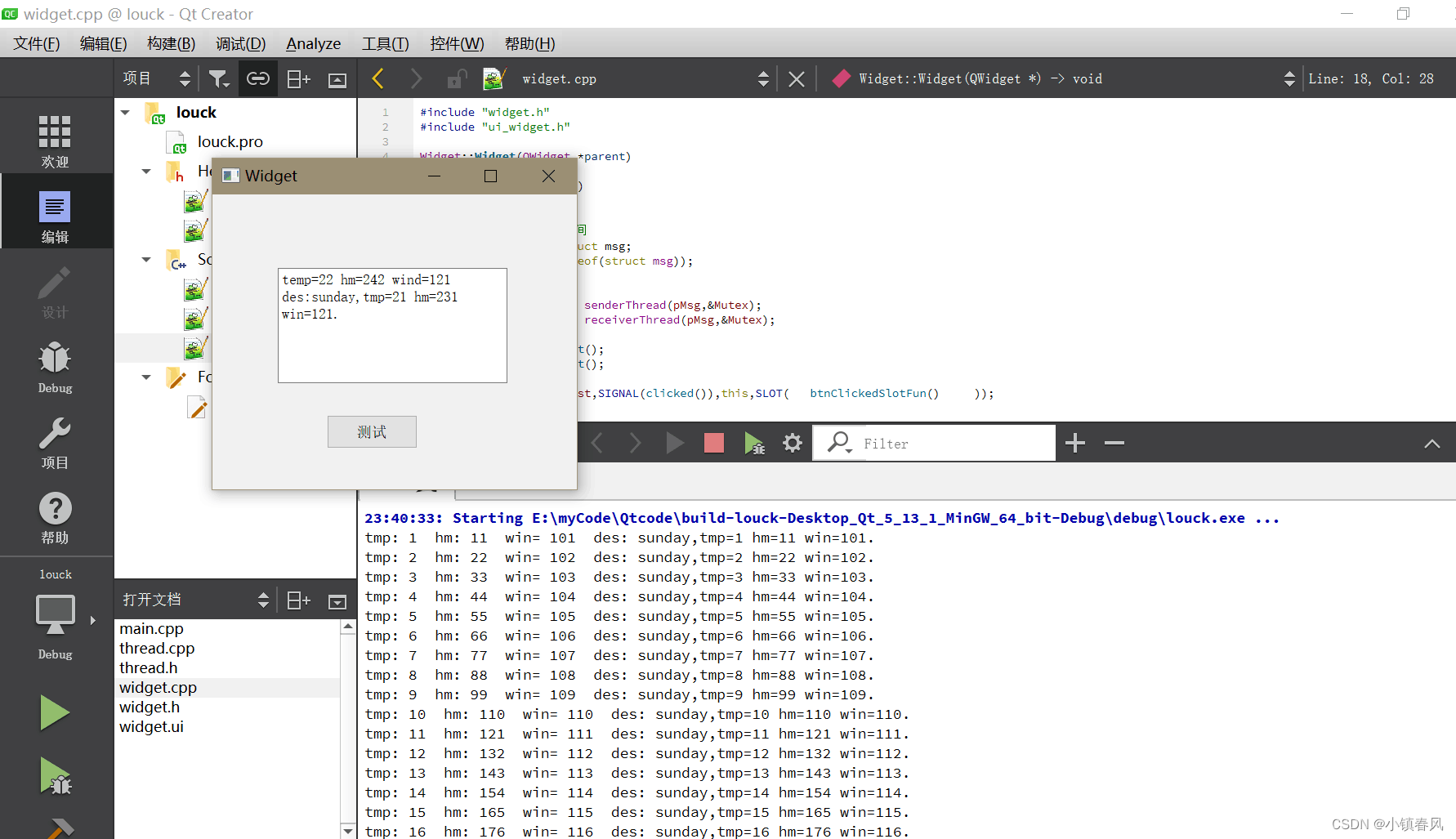Viewport: 1456px width, 839px height.
Task: Zoom out application output text
Action: click(x=1114, y=443)
